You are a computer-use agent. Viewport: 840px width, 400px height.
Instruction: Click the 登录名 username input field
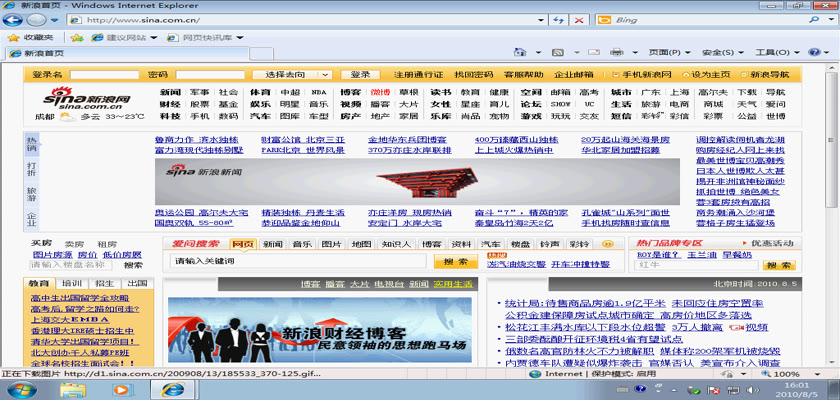point(103,75)
